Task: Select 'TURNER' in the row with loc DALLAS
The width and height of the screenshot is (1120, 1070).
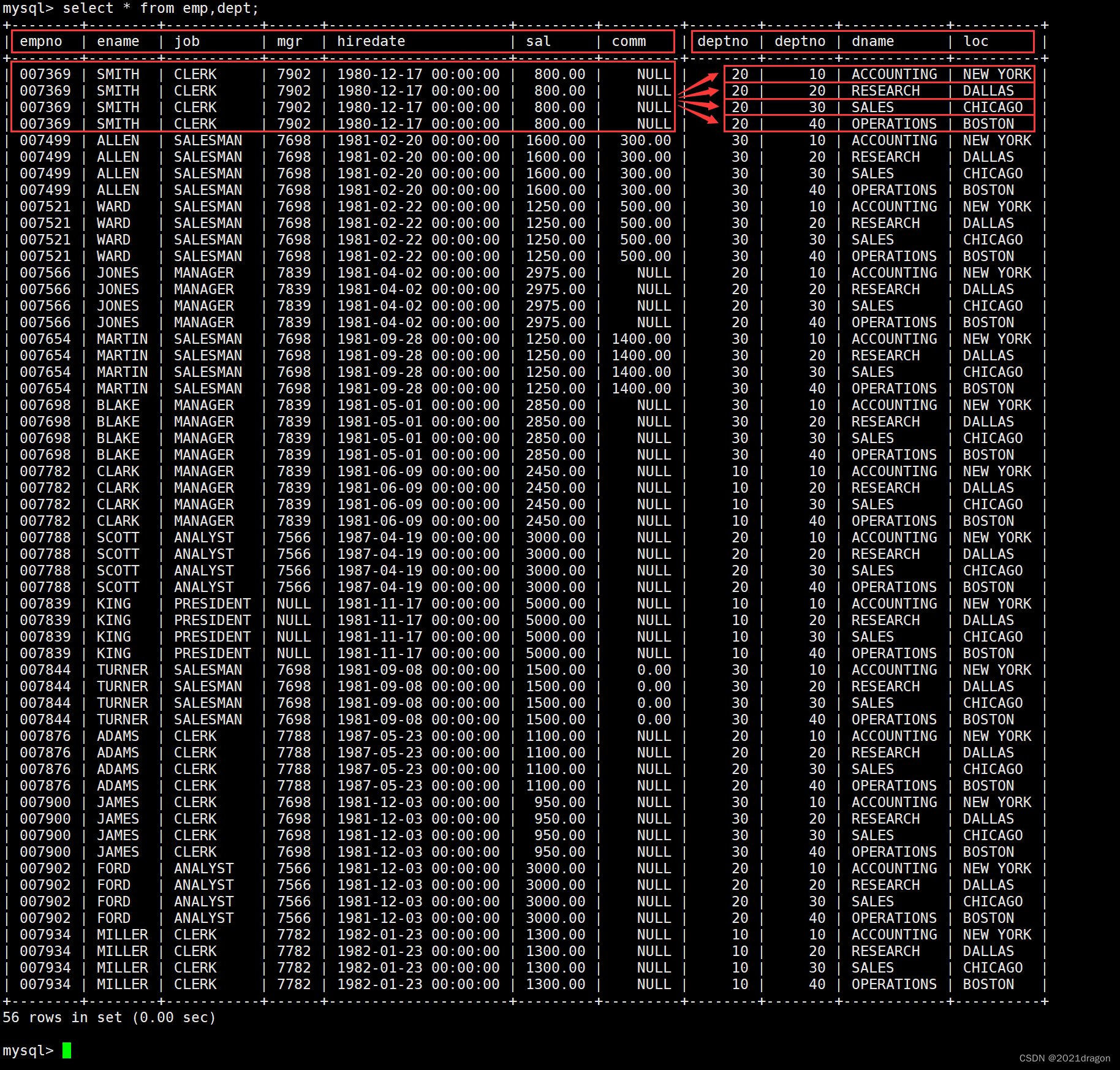Action: pyautogui.click(x=123, y=686)
